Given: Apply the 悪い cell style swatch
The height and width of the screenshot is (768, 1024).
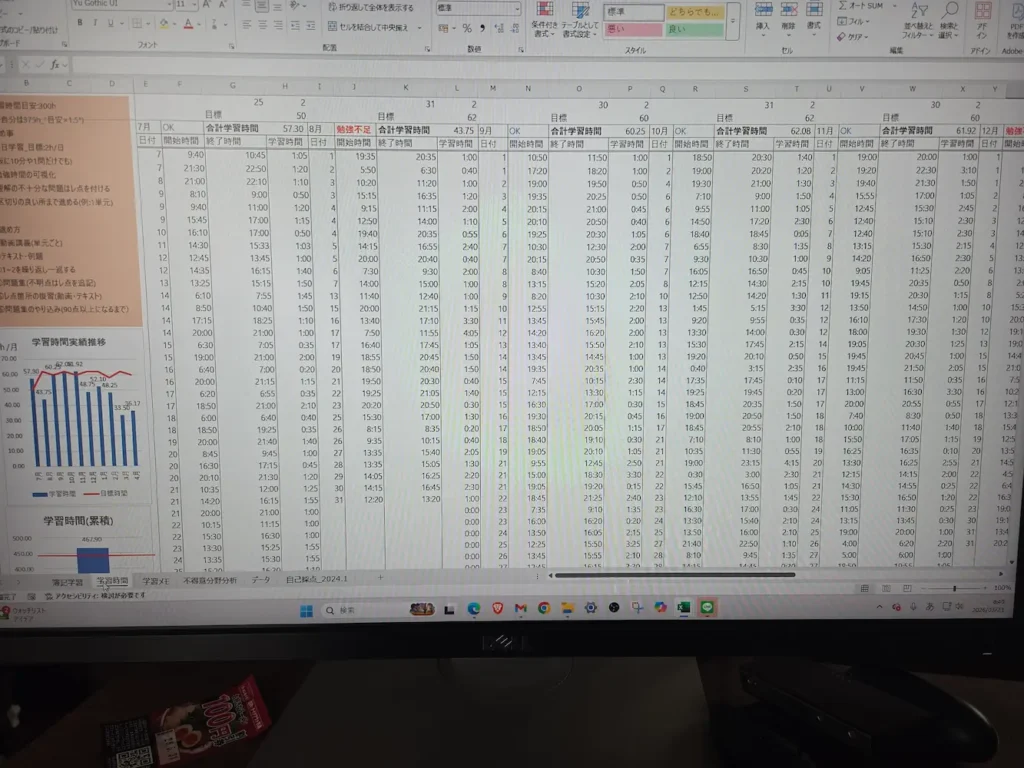Looking at the screenshot, I should (x=633, y=30).
